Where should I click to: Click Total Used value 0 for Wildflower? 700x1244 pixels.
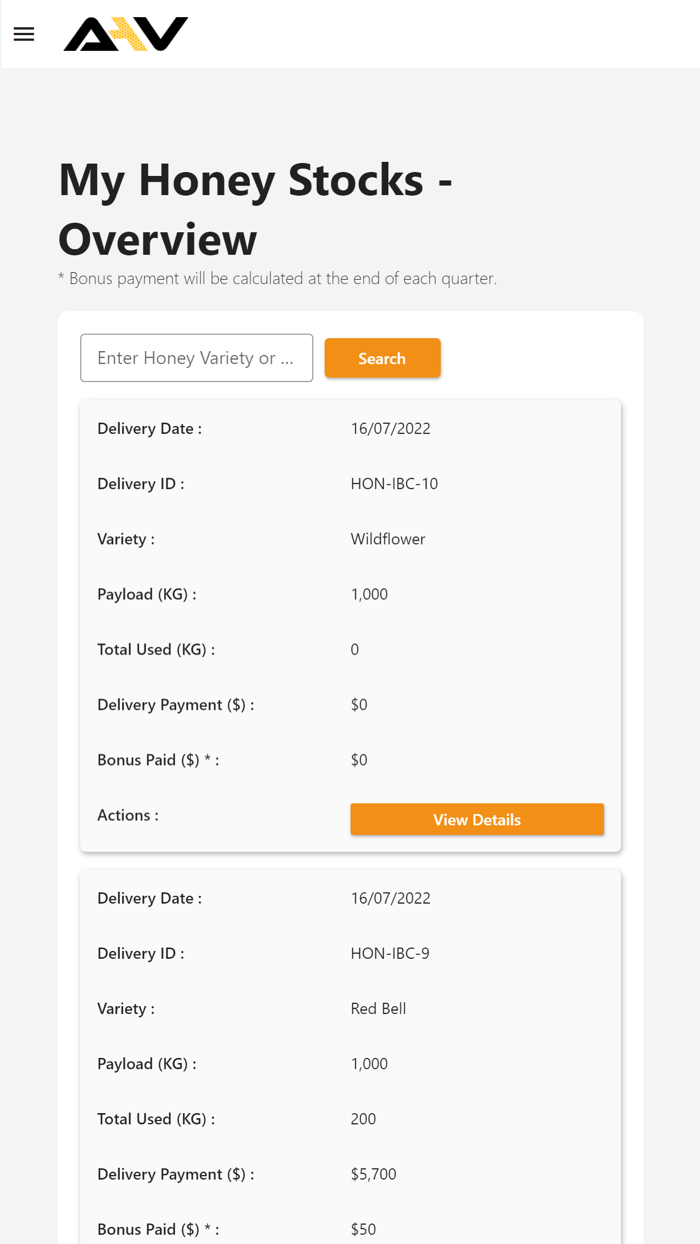[355, 650]
